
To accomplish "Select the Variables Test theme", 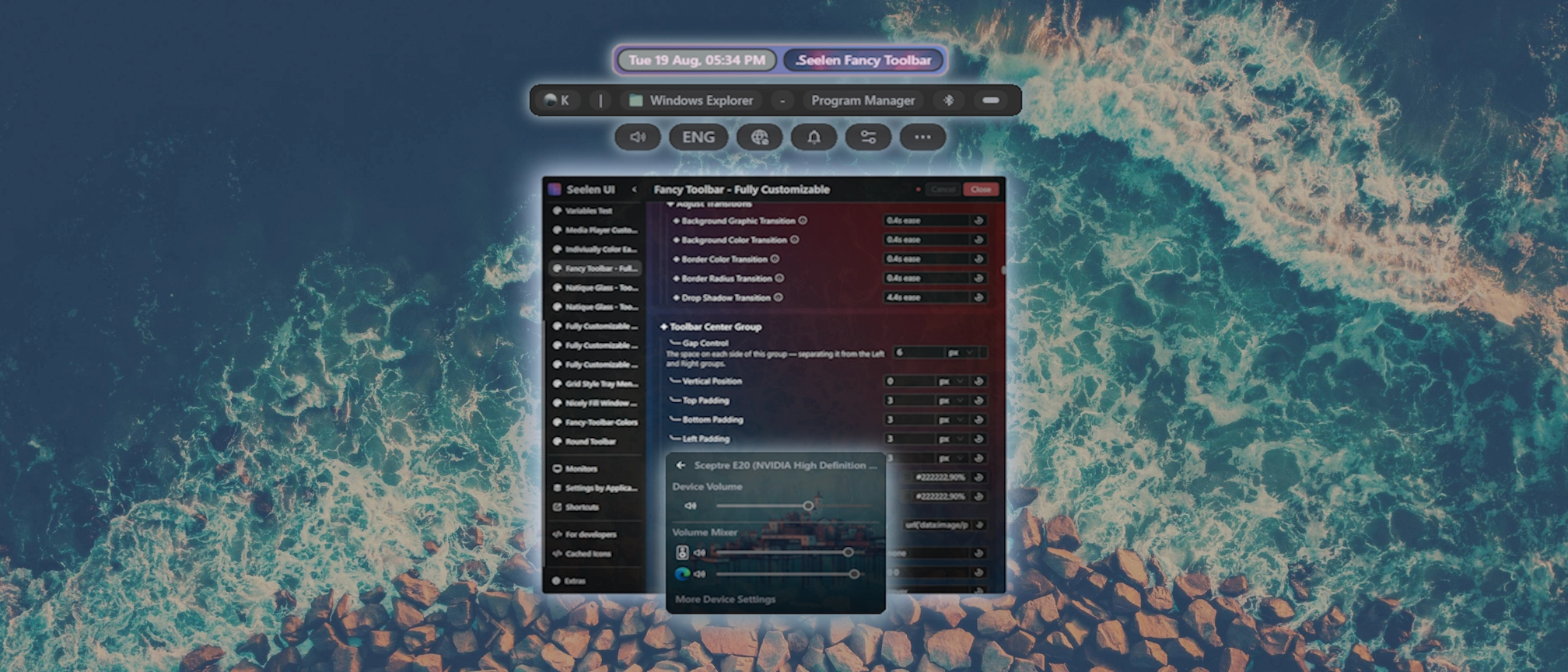I will coord(595,211).
